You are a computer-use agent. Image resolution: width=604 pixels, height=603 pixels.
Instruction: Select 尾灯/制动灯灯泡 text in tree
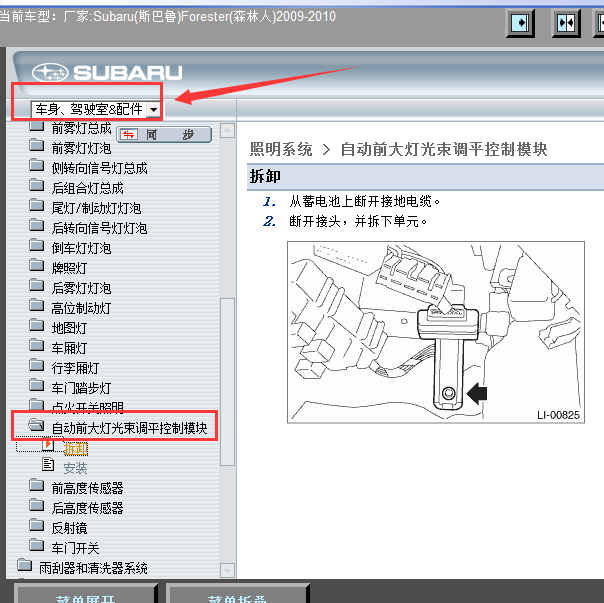pyautogui.click(x=96, y=208)
